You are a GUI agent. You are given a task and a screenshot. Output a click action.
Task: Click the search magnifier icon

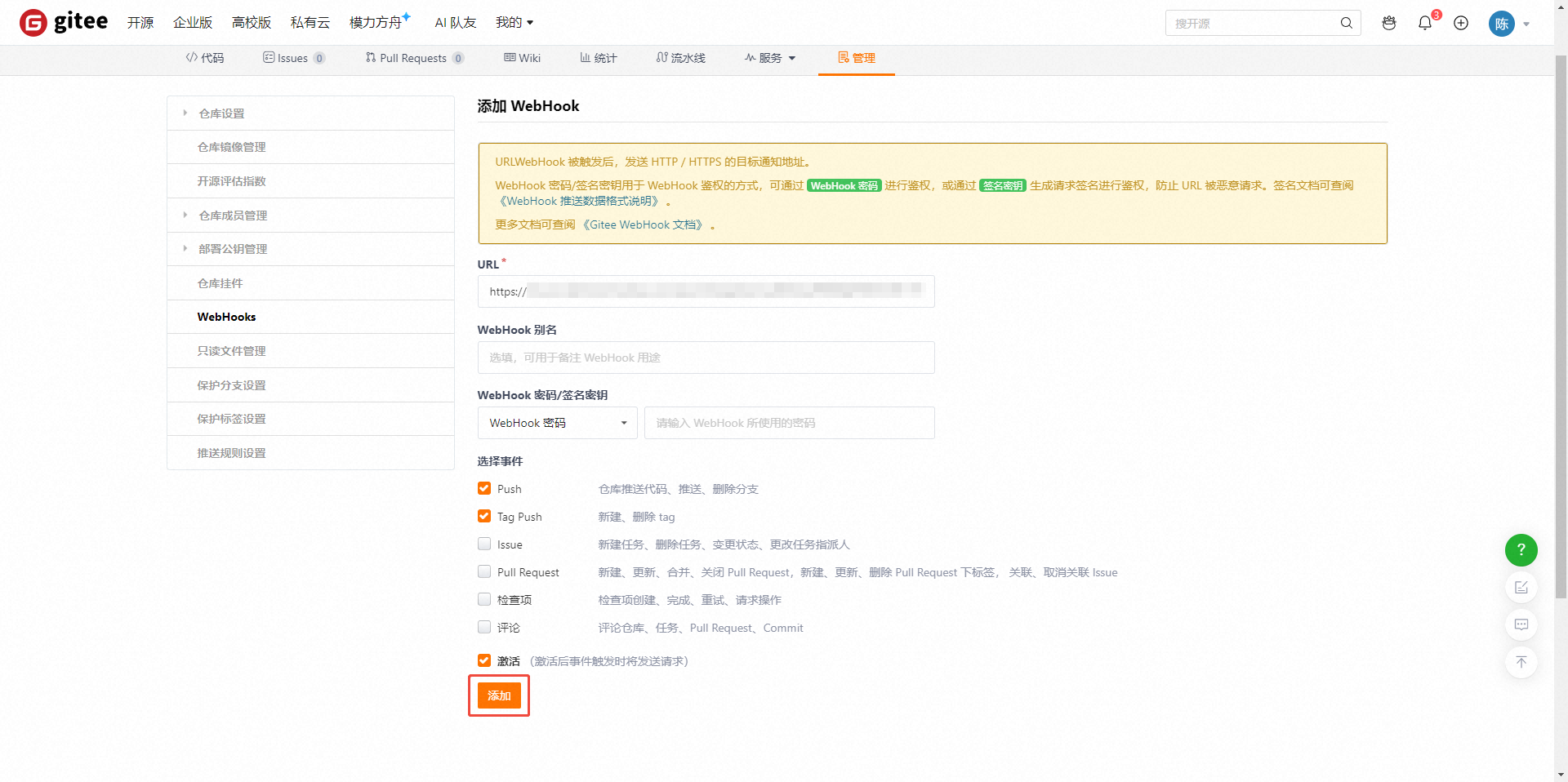pos(1346,23)
